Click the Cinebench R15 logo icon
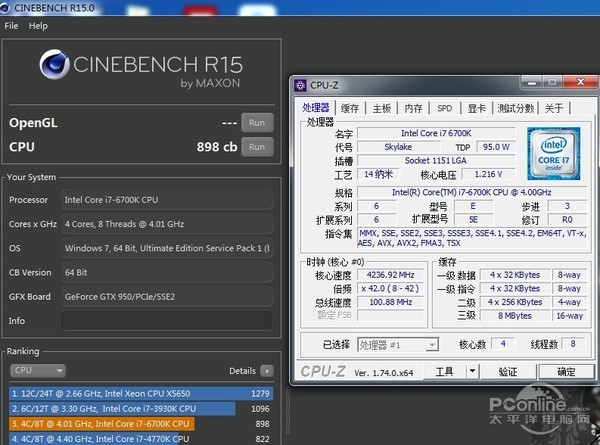The image size is (600, 445). (54, 64)
